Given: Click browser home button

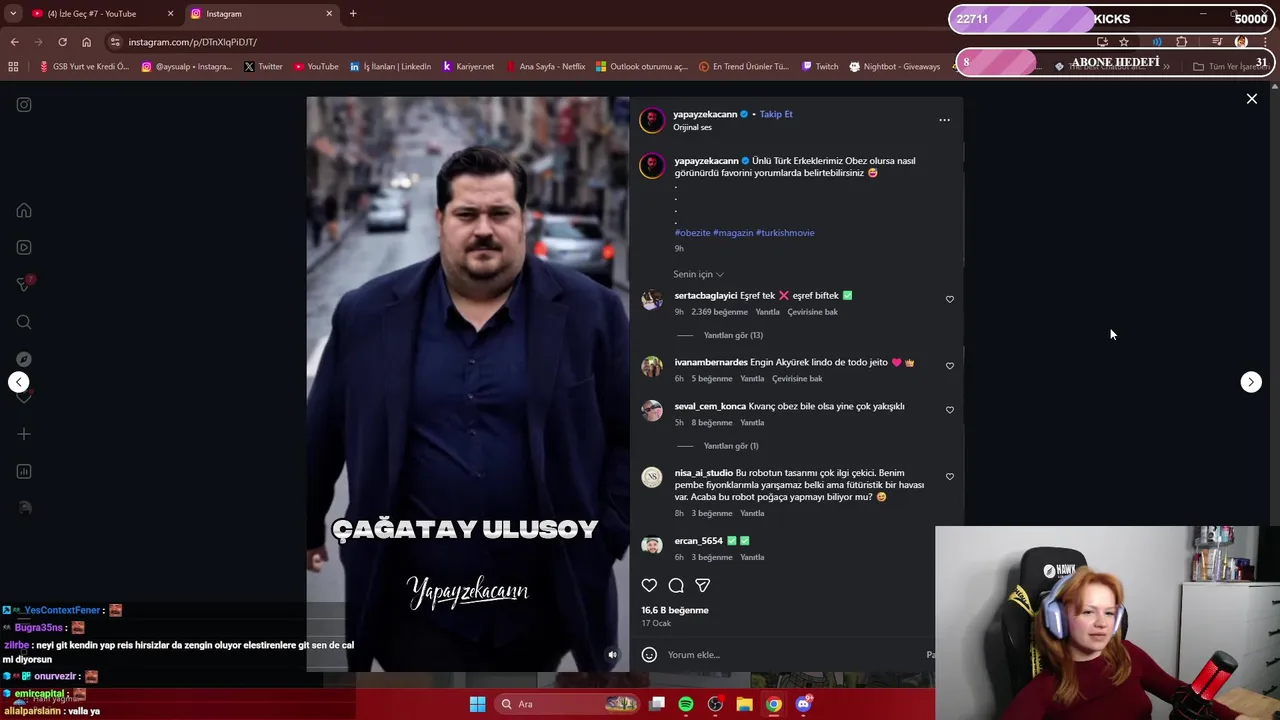Looking at the screenshot, I should pos(86,42).
